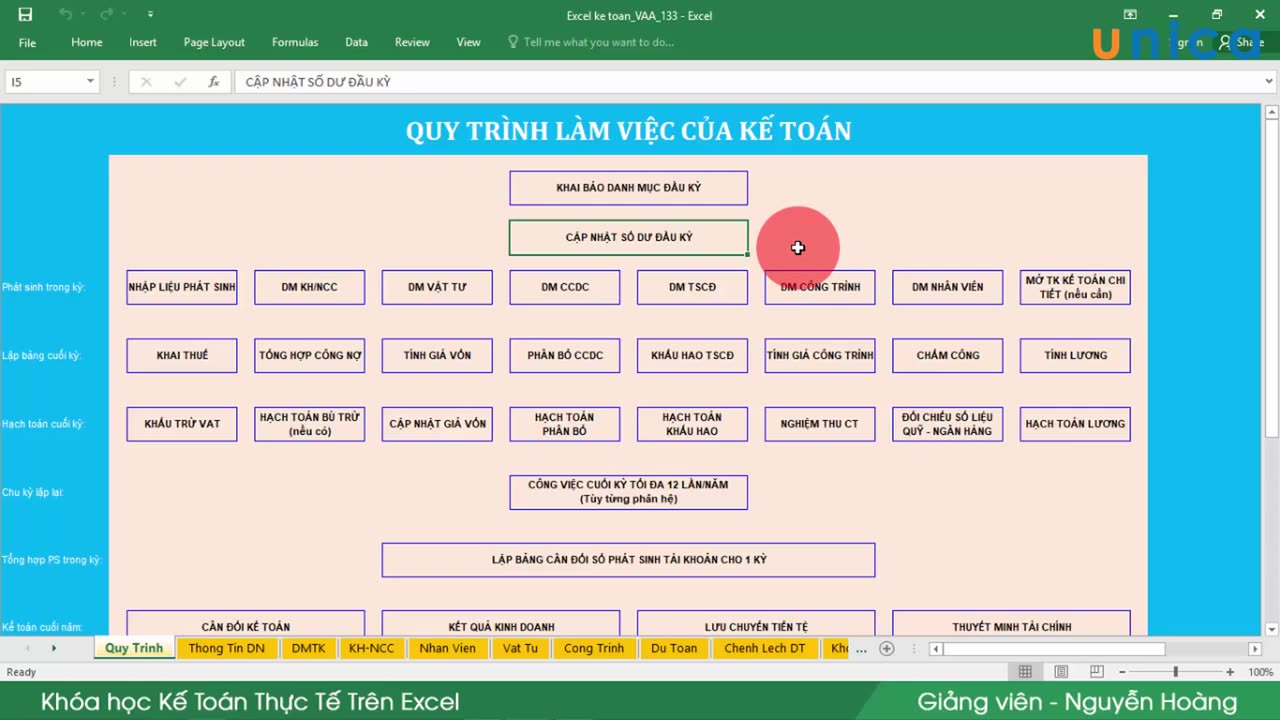1280x720 pixels.
Task: Click the DM NHÂN VIÊN box
Action: (x=947, y=287)
